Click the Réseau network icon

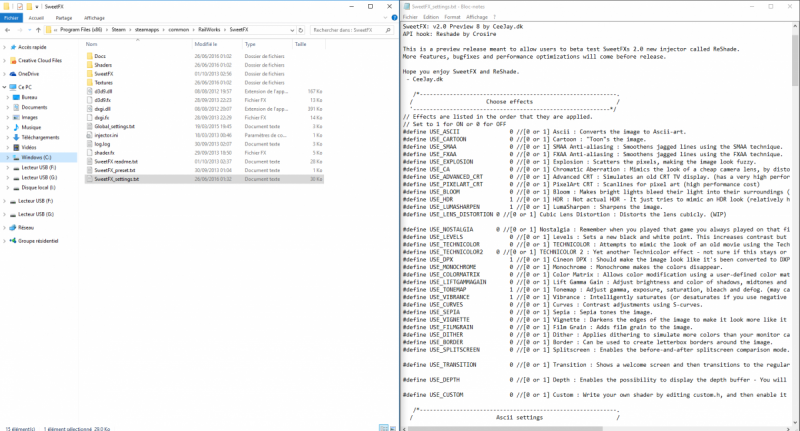click(x=13, y=227)
